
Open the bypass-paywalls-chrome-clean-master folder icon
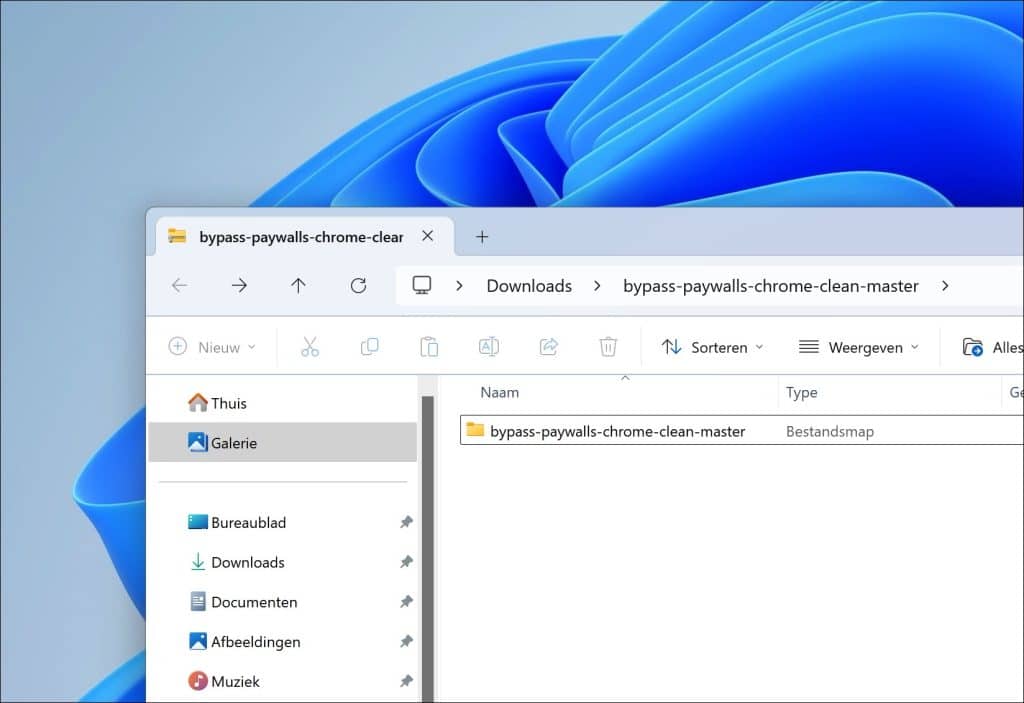click(475, 430)
